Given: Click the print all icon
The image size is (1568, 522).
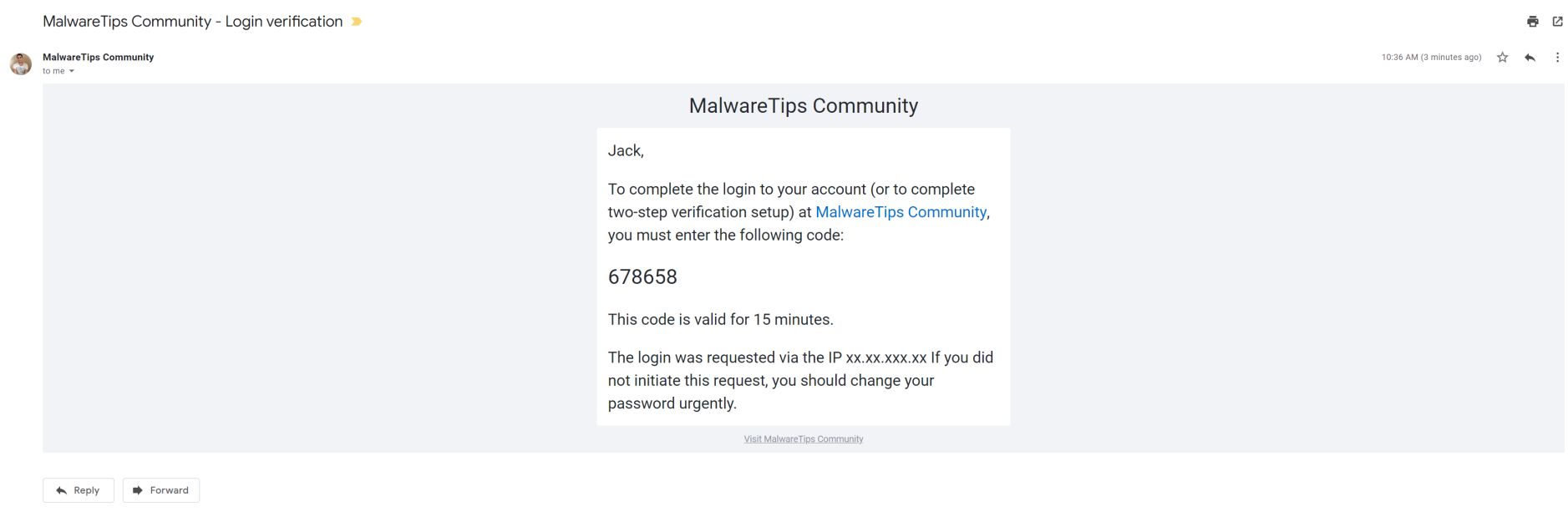Looking at the screenshot, I should [x=1532, y=22].
